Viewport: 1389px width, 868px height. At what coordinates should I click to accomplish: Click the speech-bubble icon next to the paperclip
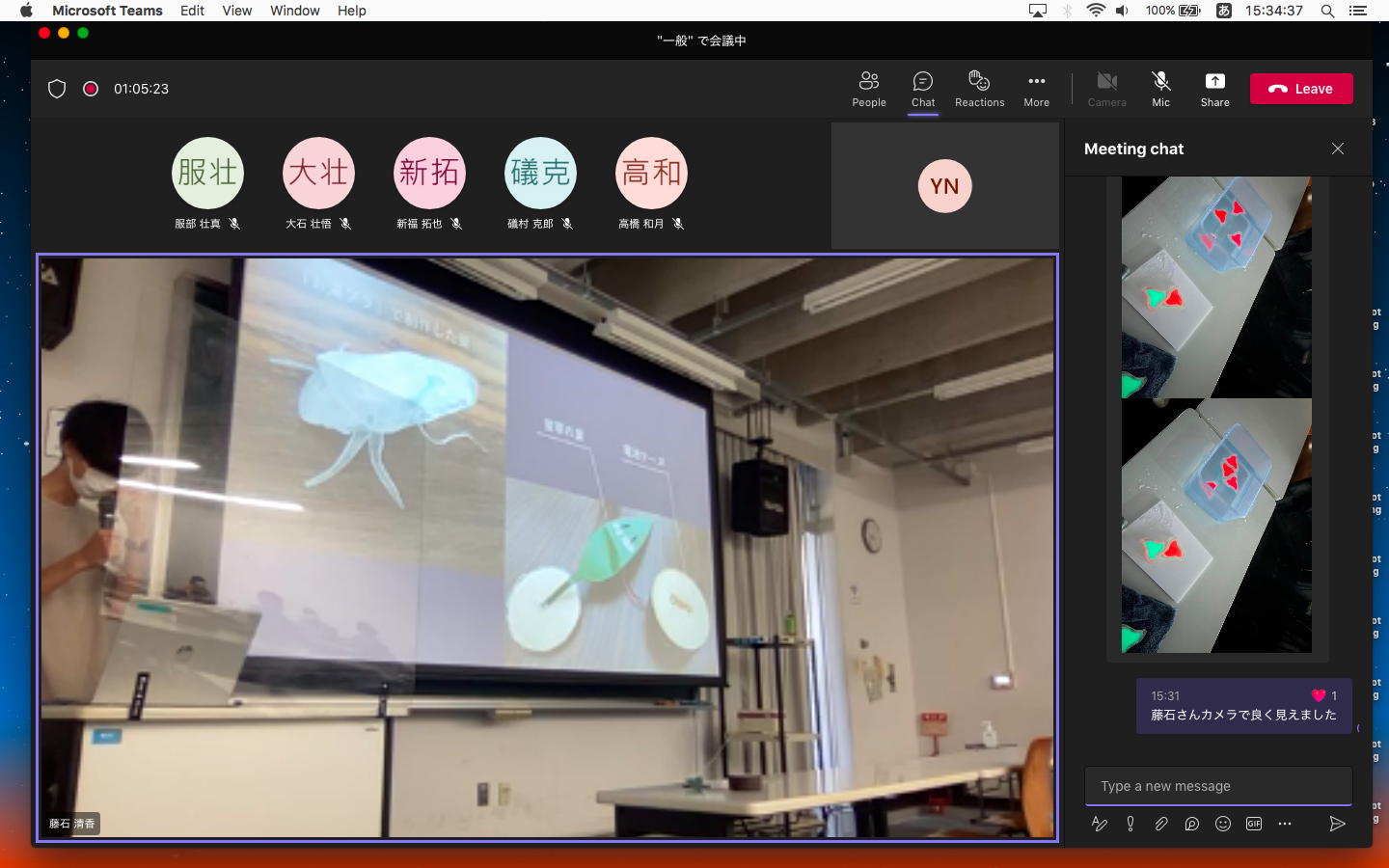(1192, 824)
